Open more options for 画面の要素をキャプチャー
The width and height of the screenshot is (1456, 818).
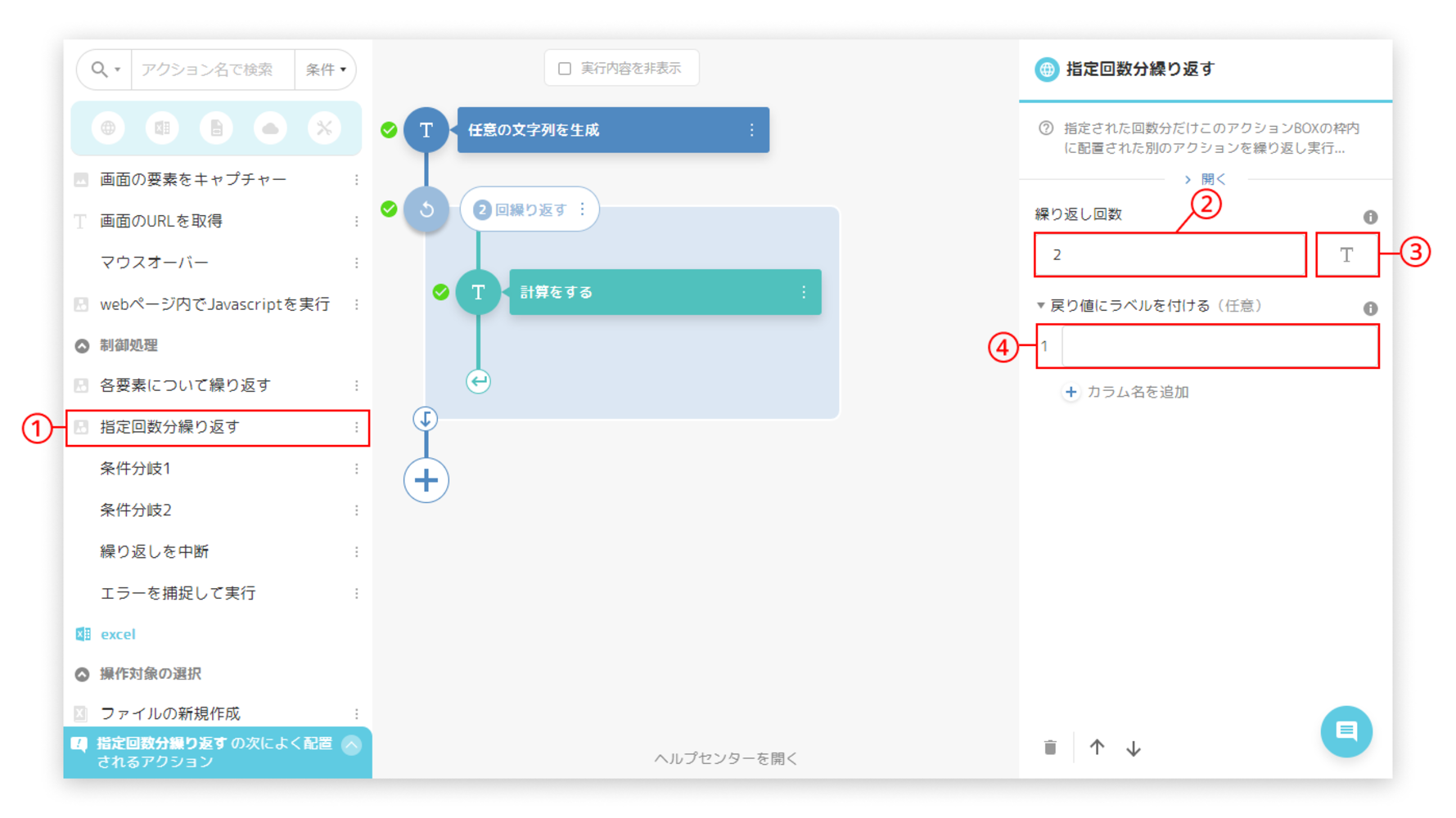(x=357, y=179)
